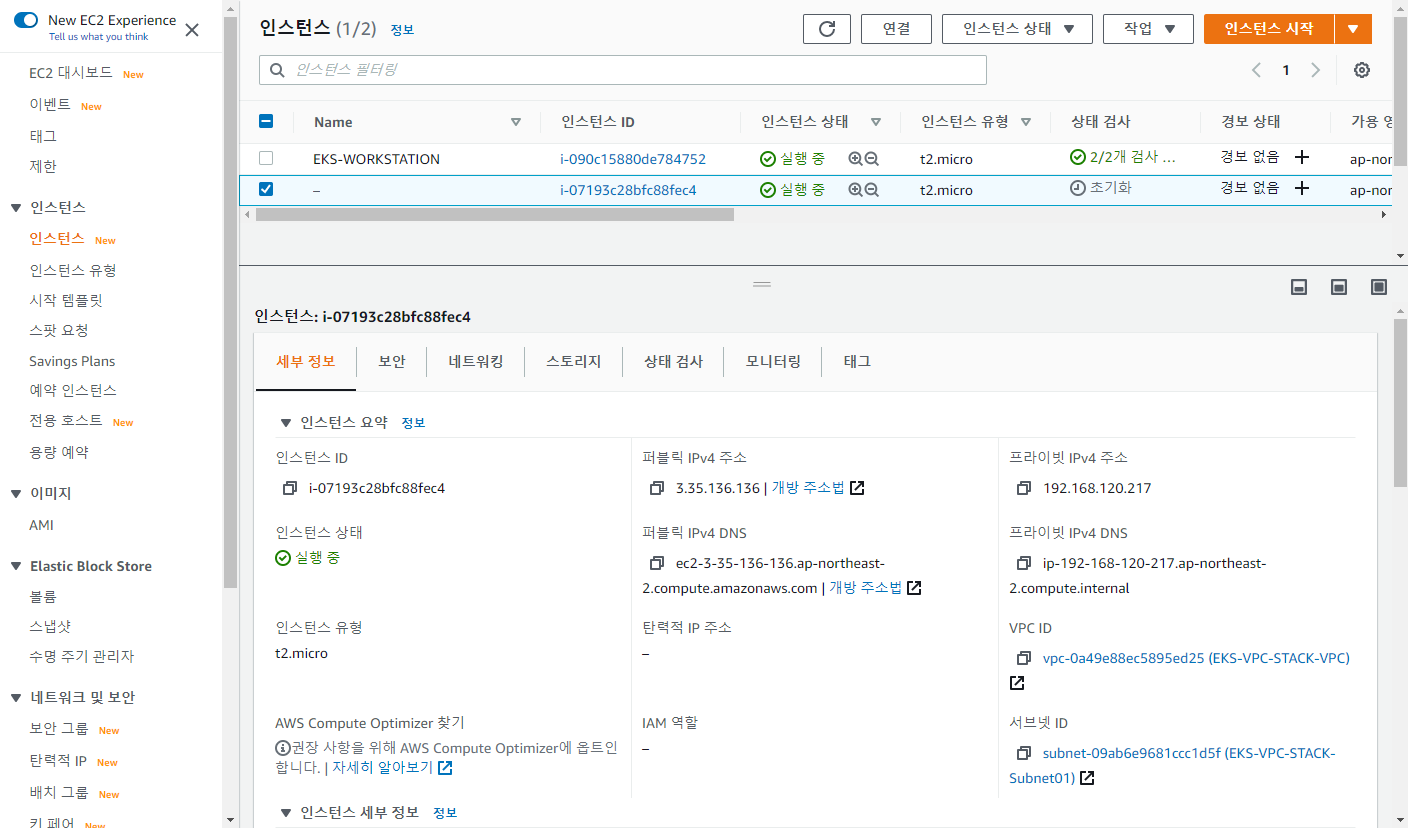
Task: Maximize details panel to full layout
Action: click(1379, 287)
